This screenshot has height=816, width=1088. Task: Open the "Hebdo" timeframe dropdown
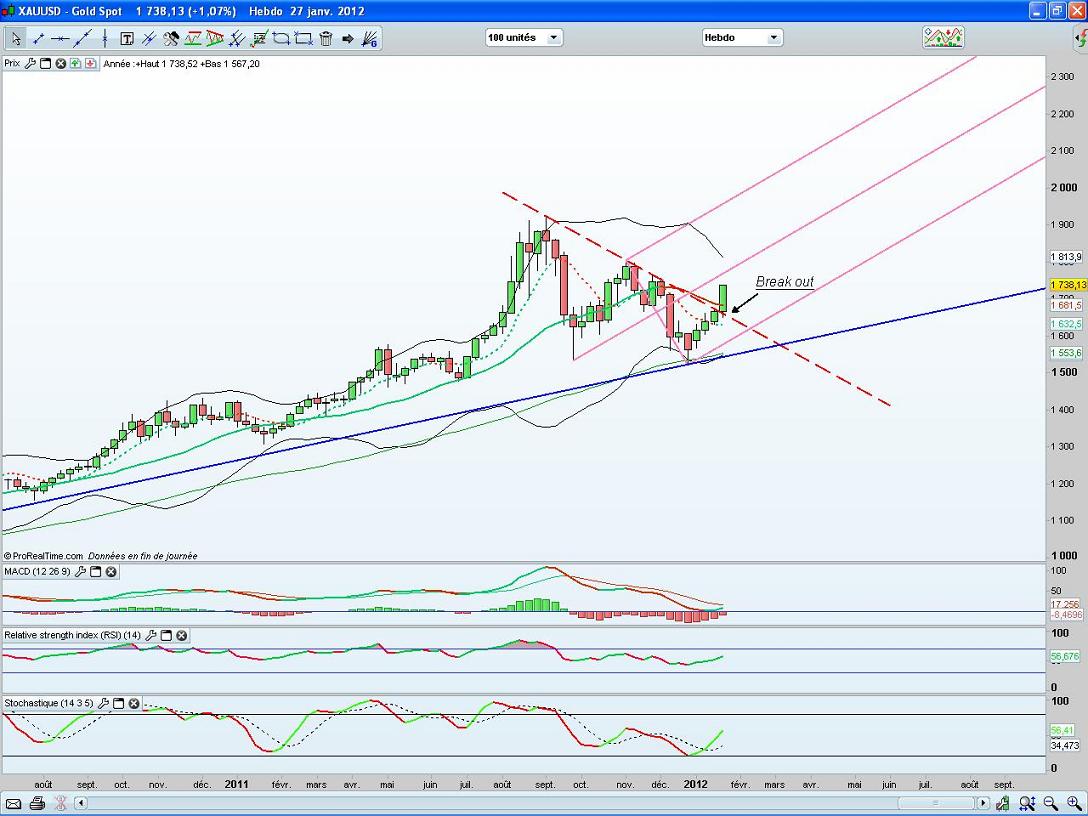pos(741,38)
